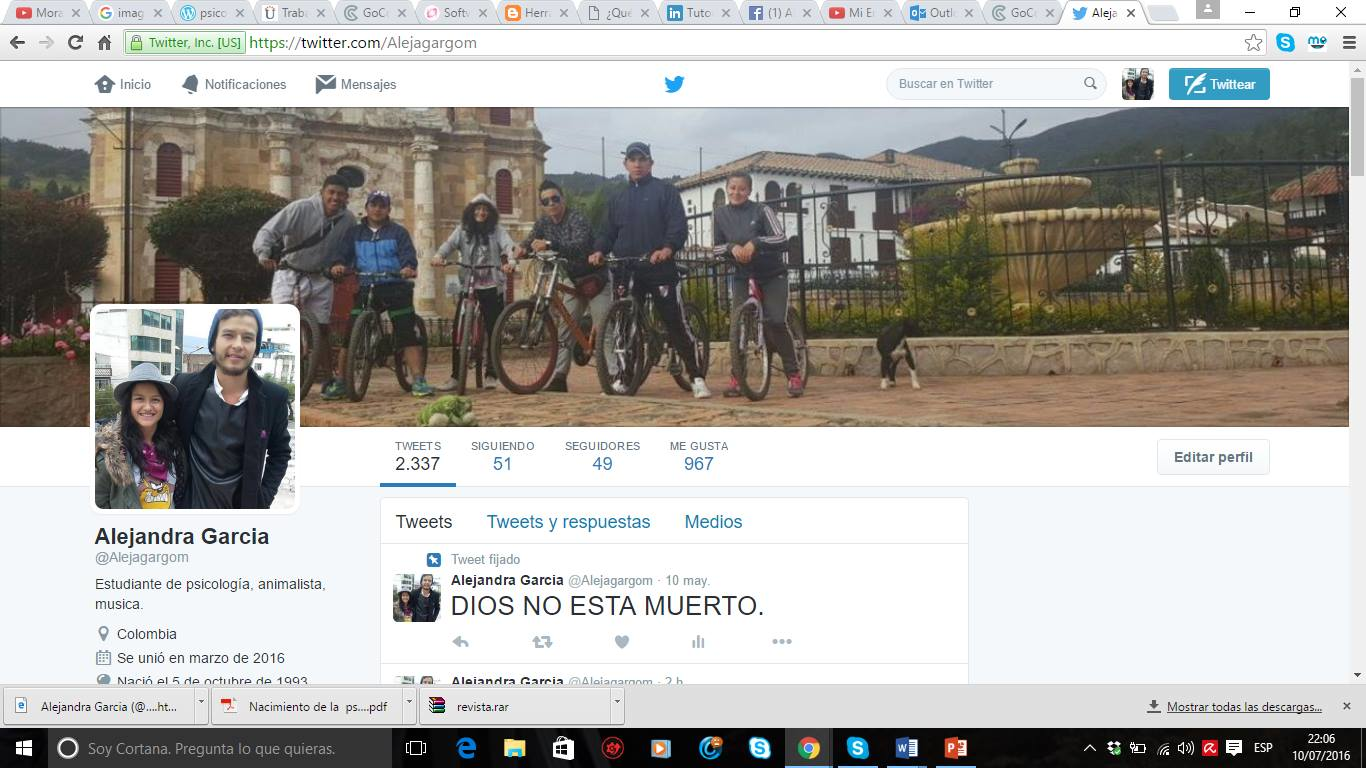Like the pinned tweet with the heart
This screenshot has height=768, width=1366.
[x=621, y=642]
